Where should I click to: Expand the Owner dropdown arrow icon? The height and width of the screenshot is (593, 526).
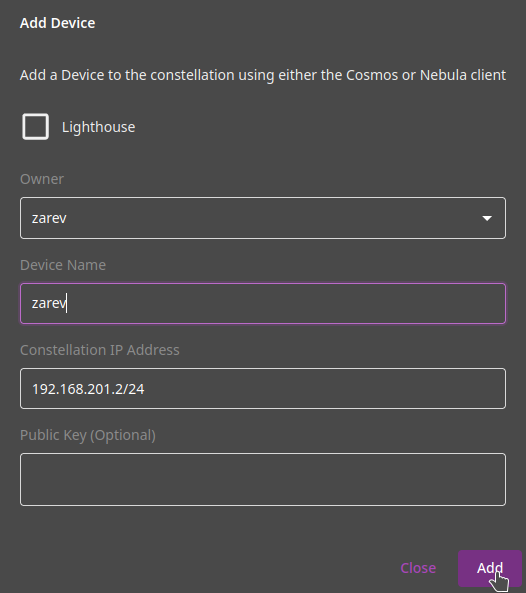[487, 218]
